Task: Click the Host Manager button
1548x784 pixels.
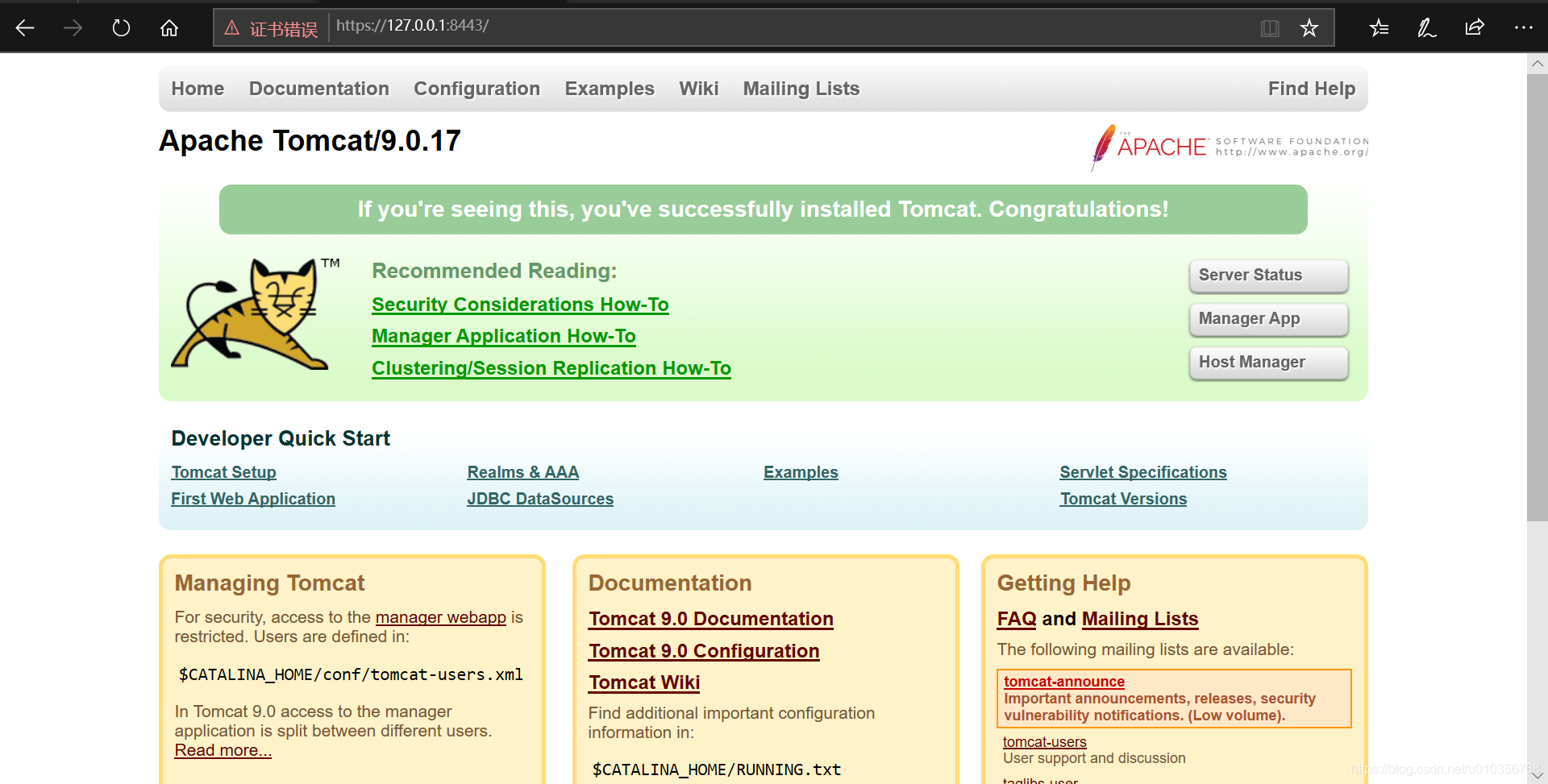Action: [x=1269, y=363]
